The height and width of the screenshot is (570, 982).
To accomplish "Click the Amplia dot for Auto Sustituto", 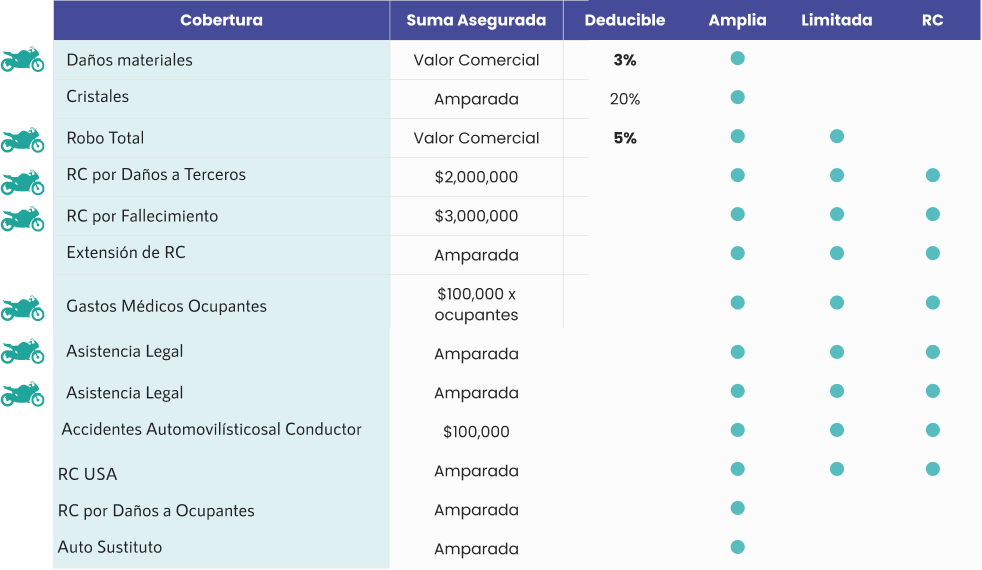I will pyautogui.click(x=737, y=547).
